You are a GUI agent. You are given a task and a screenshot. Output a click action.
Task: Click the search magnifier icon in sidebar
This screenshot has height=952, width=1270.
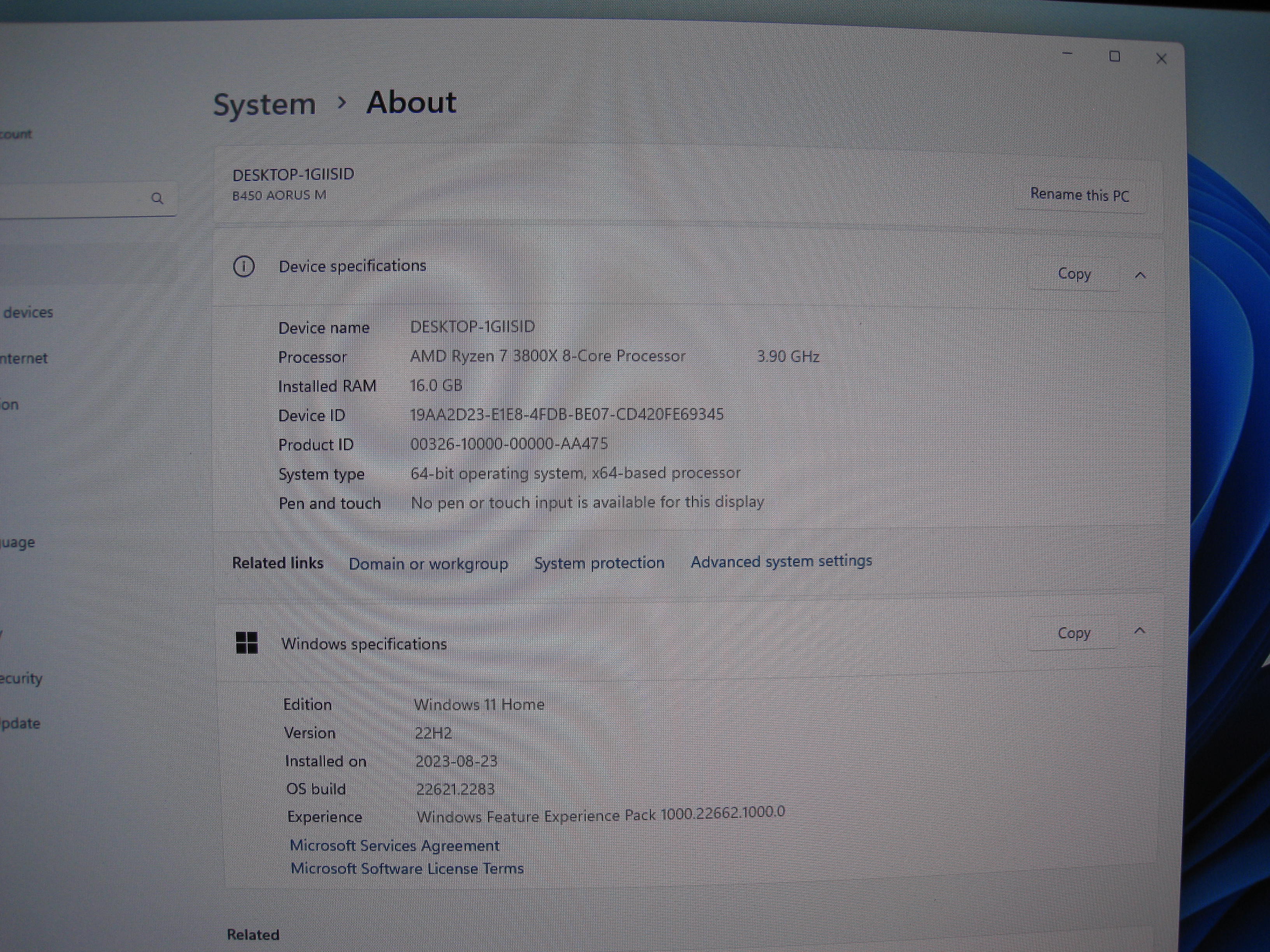pyautogui.click(x=157, y=199)
